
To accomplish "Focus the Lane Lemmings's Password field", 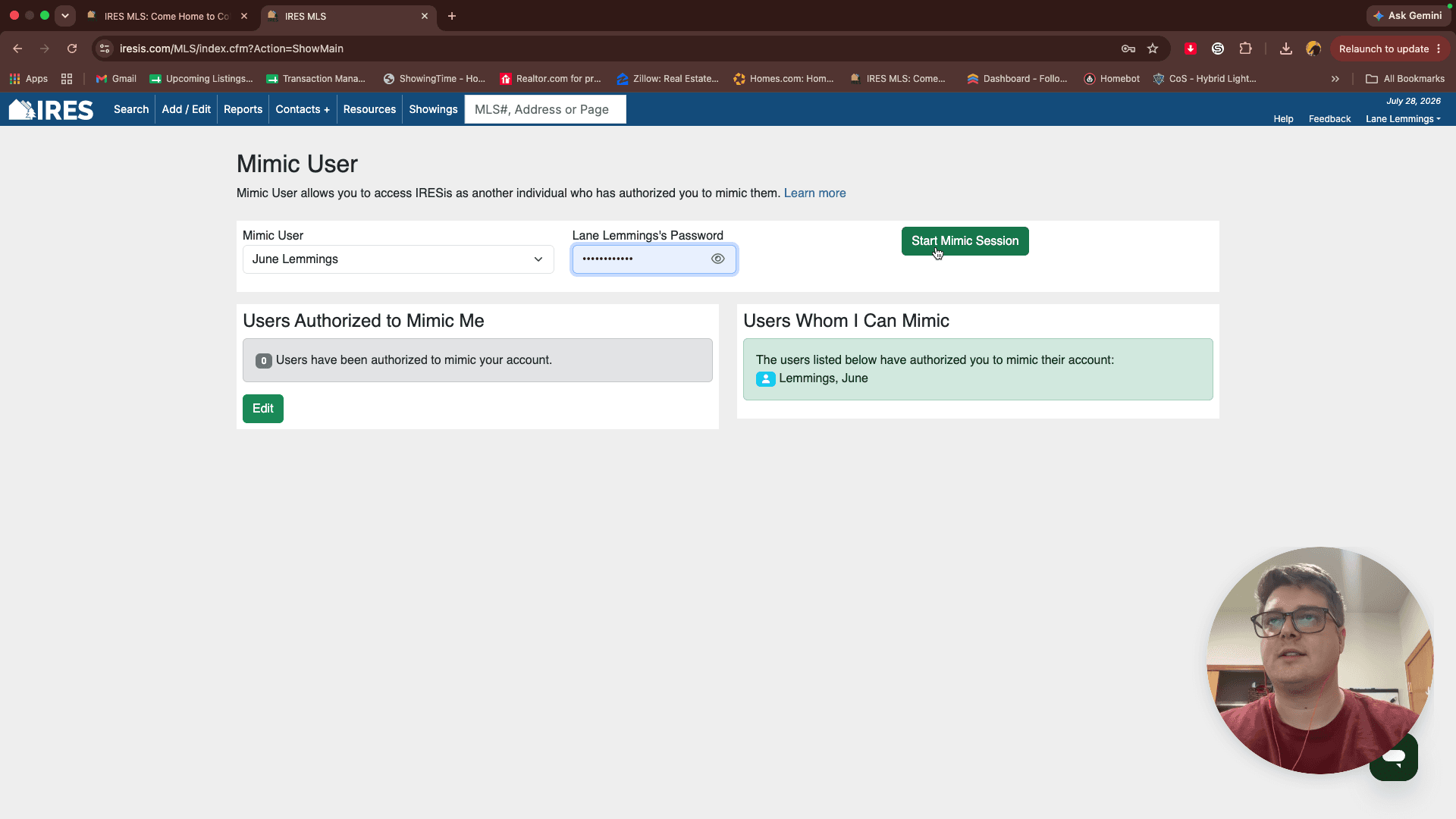I will coord(654,259).
